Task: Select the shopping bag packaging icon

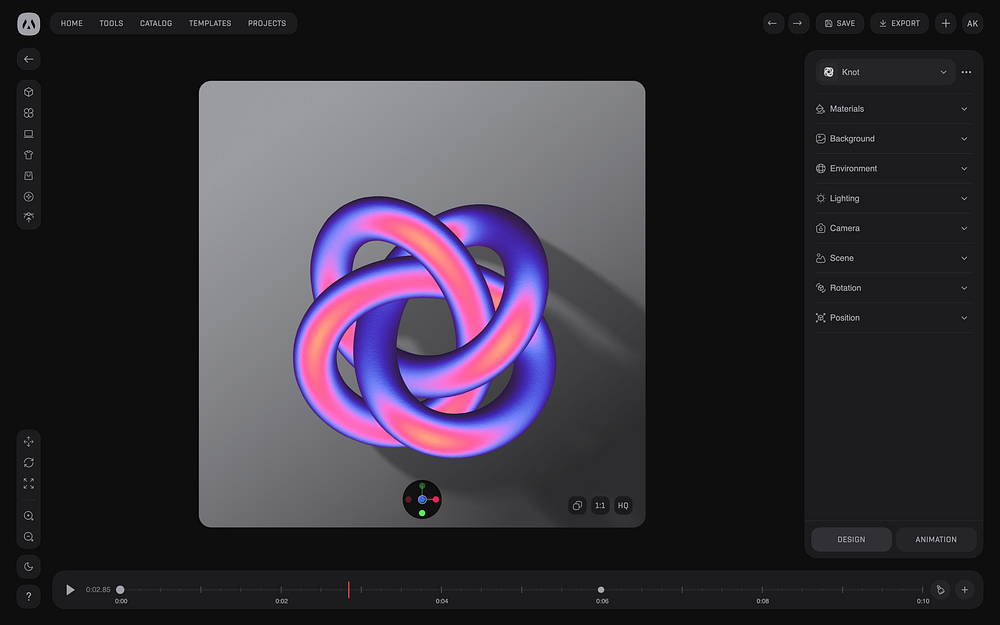Action: pos(29,176)
